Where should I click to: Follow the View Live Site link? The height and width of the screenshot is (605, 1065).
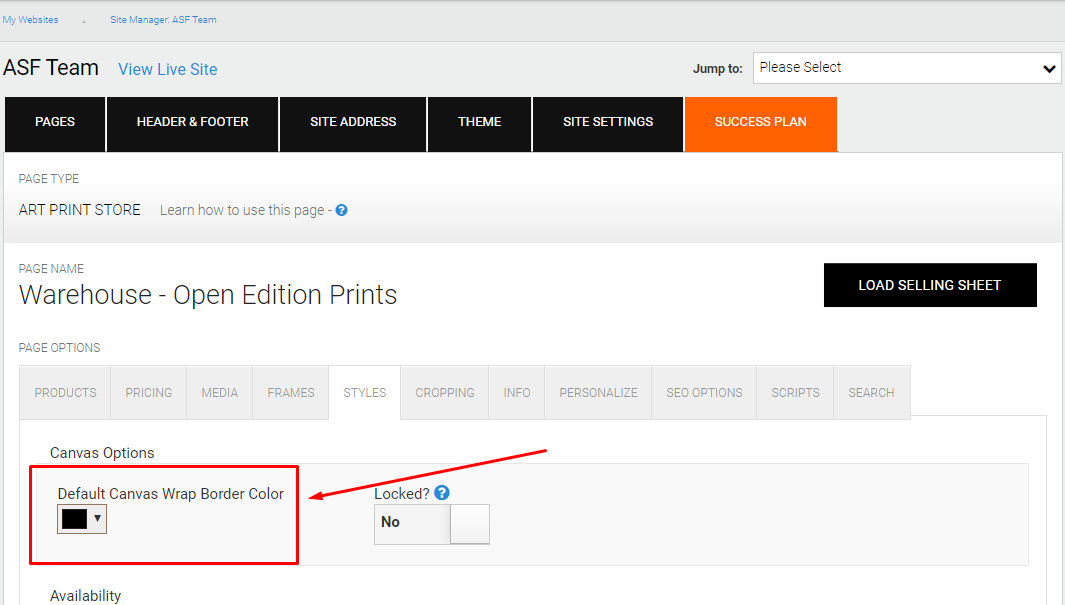(x=167, y=69)
